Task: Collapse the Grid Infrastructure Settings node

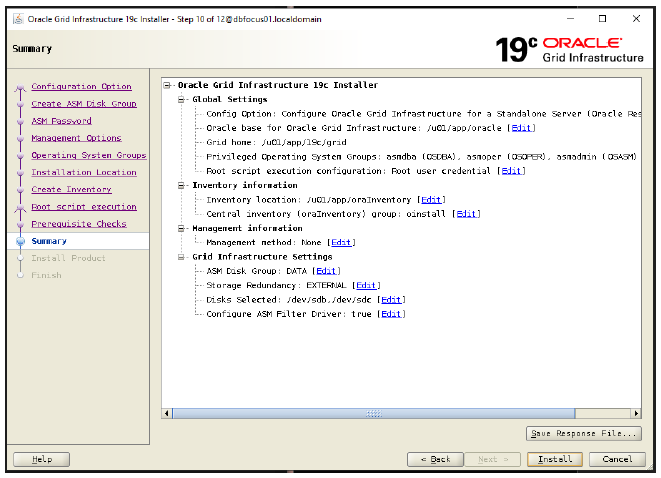Action: 181,257
